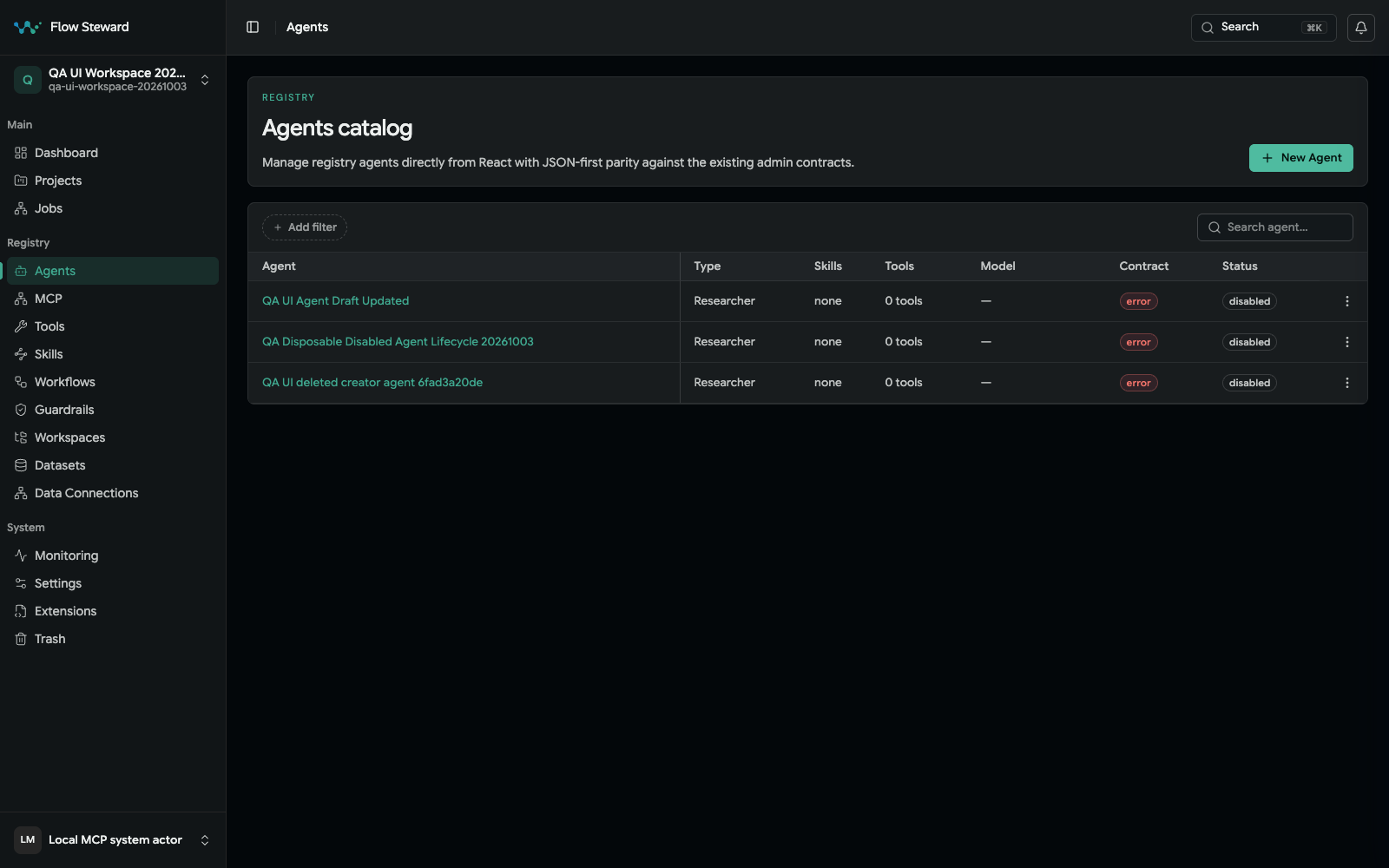The width and height of the screenshot is (1389, 868).
Task: Open MCP registry page
Action: click(x=113, y=299)
